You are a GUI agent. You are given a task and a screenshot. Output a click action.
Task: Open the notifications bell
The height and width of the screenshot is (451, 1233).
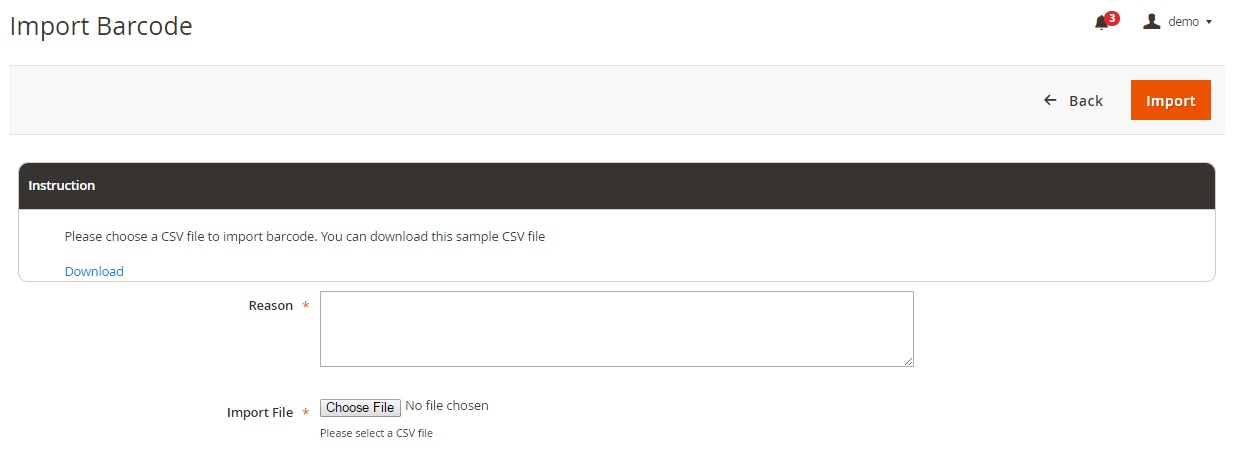coord(1101,23)
